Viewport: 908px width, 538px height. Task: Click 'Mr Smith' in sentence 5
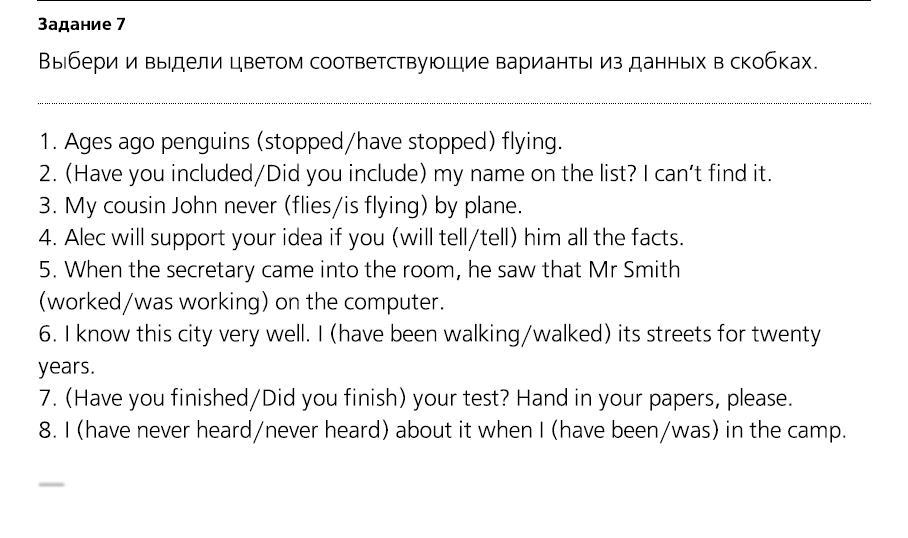[634, 270]
